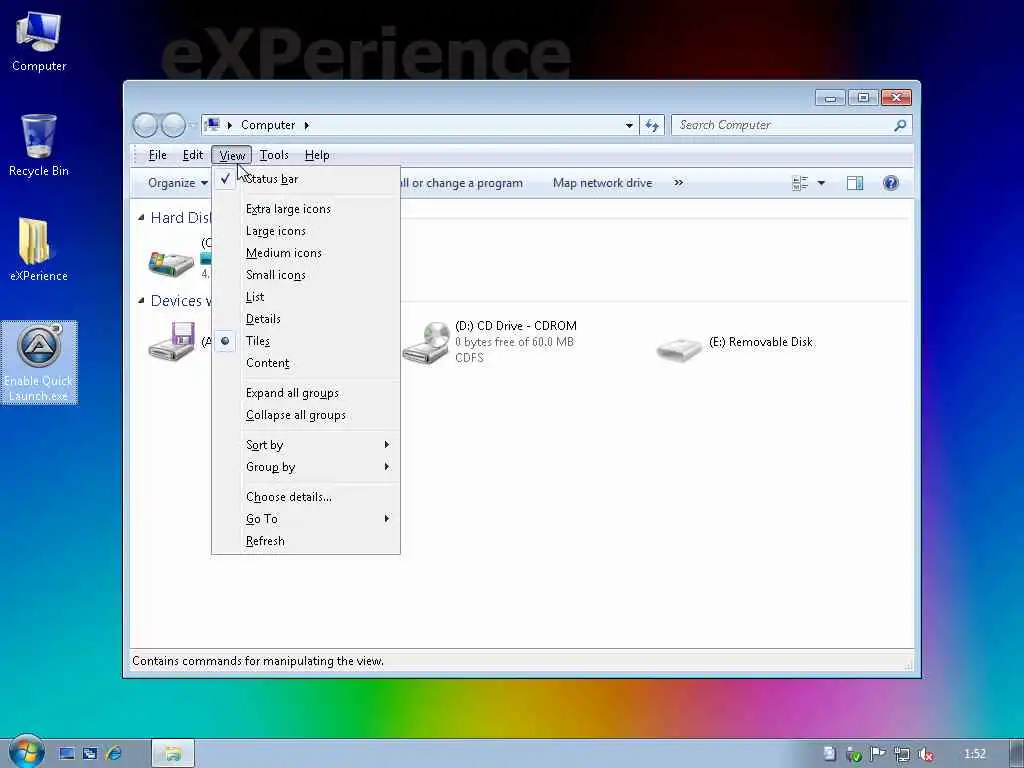Click the muted volume tray icon
1024x768 pixels.
(x=925, y=754)
